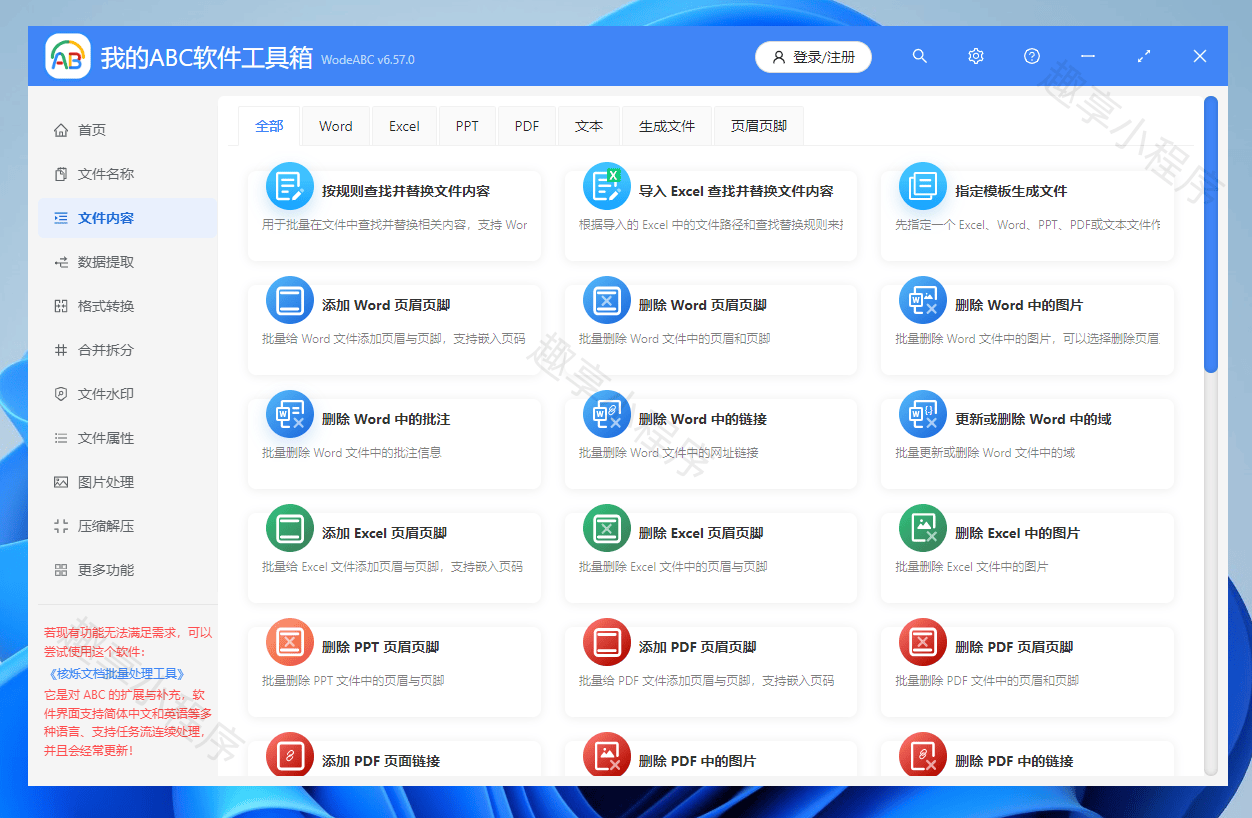Open the 按规则查找并替换文件内容 tool icon
Screen dimensions: 1252x818
tap(290, 186)
